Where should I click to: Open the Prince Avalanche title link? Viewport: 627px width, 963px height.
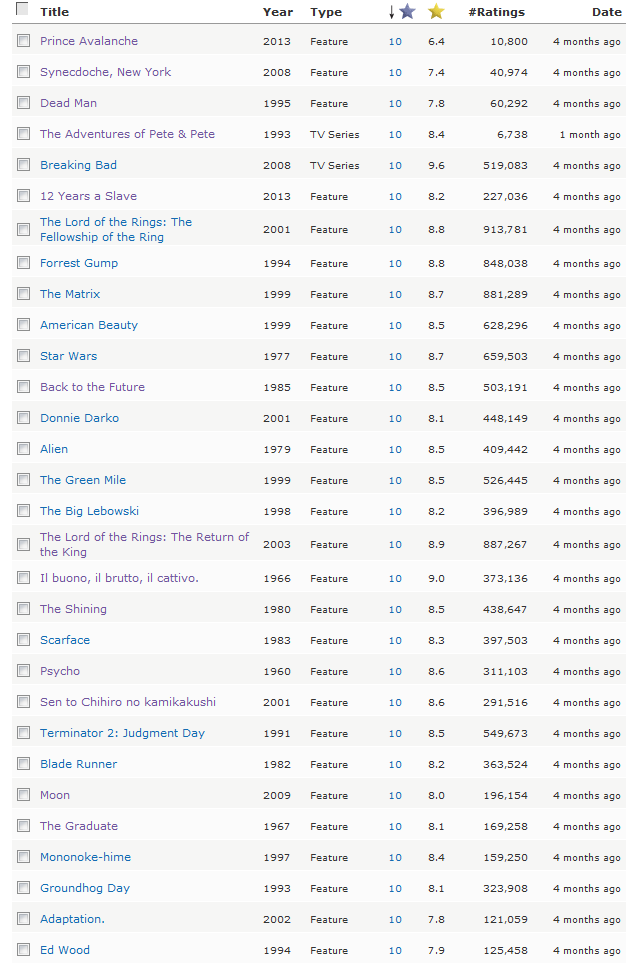coord(89,41)
